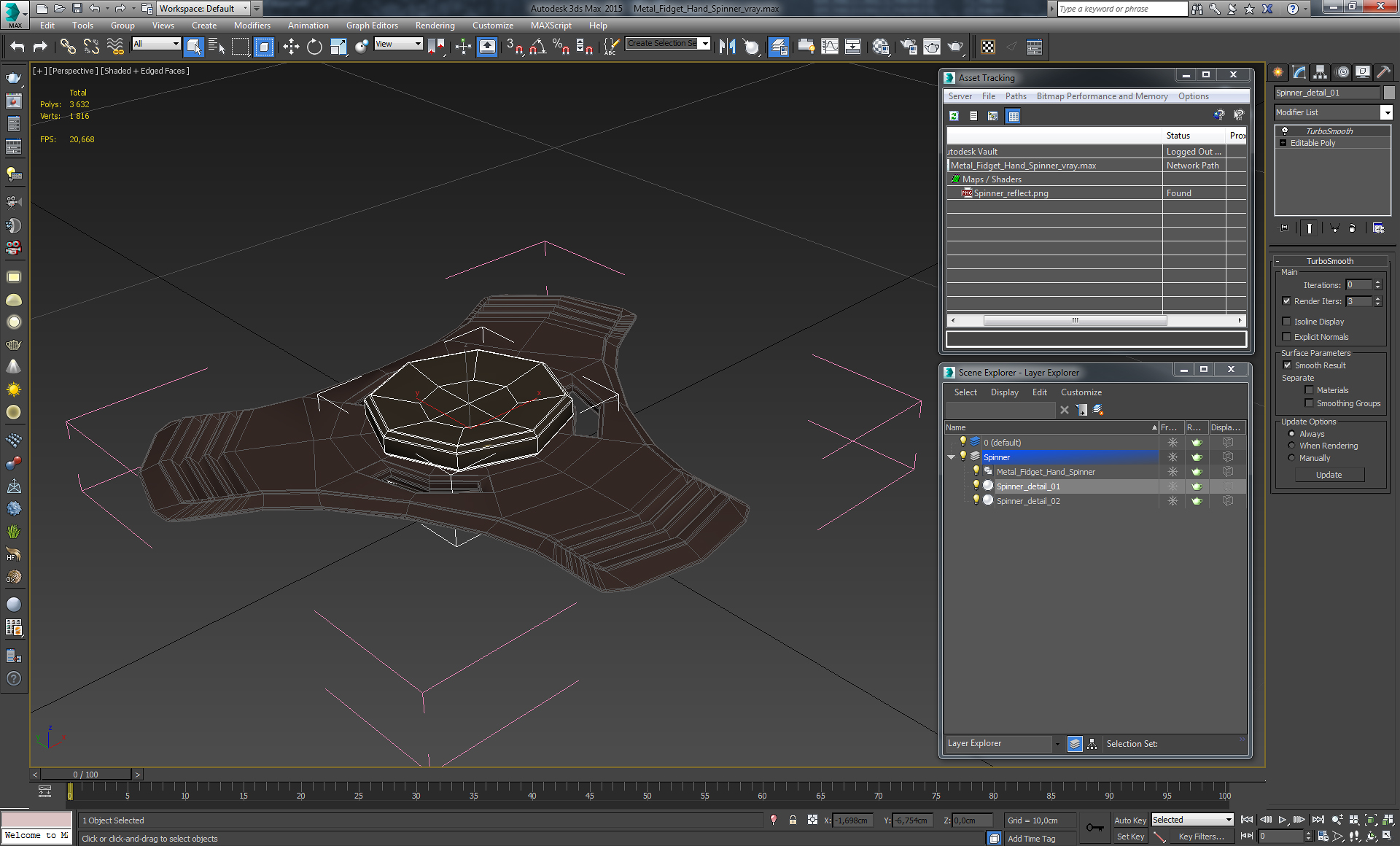Go to End frame button
The height and width of the screenshot is (846, 1400).
point(1318,820)
